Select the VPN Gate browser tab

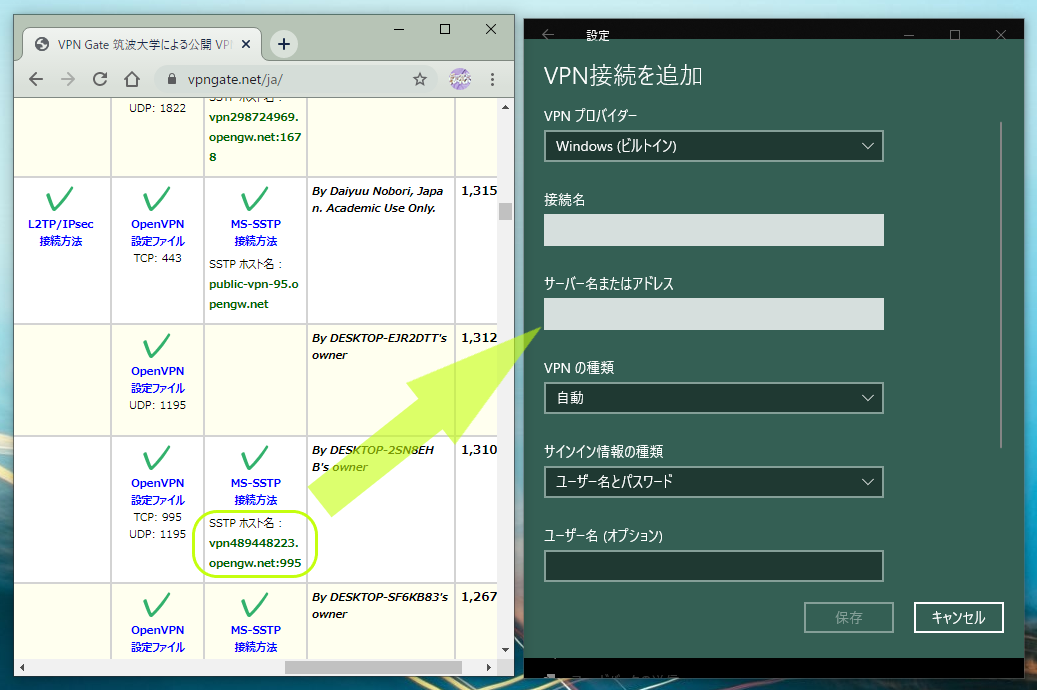142,44
